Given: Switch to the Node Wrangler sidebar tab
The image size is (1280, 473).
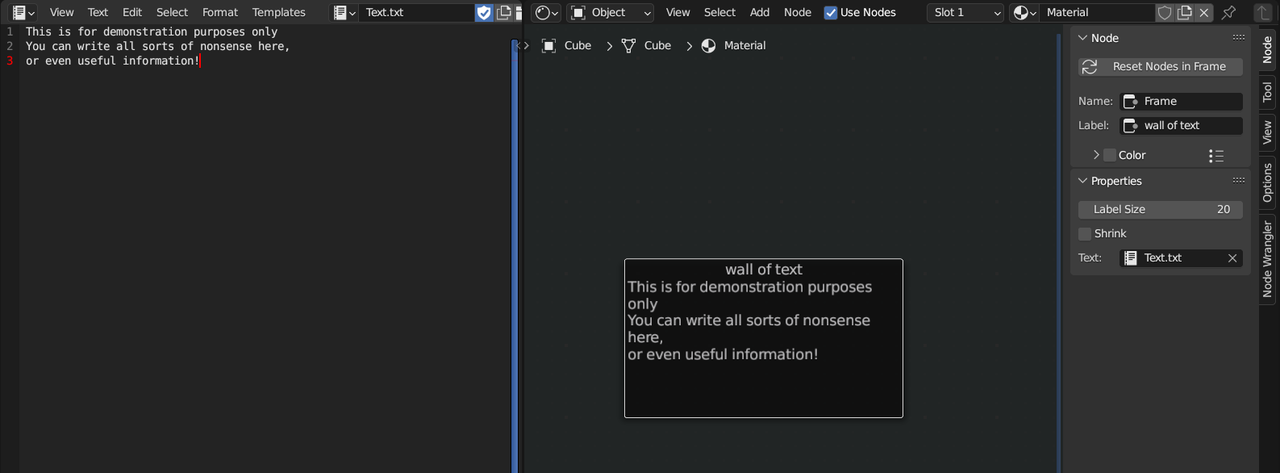Looking at the screenshot, I should tap(1268, 259).
